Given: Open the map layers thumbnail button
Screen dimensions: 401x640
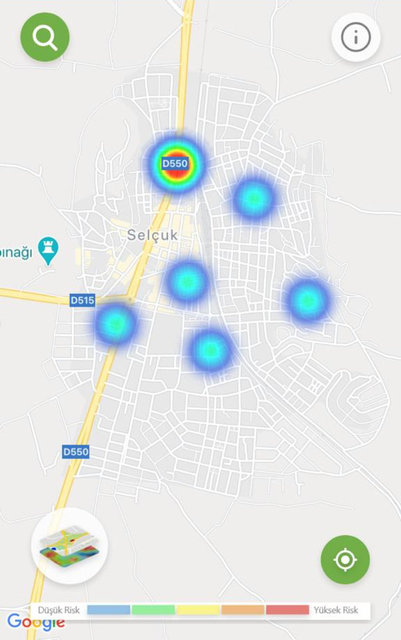Looking at the screenshot, I should 70,546.
